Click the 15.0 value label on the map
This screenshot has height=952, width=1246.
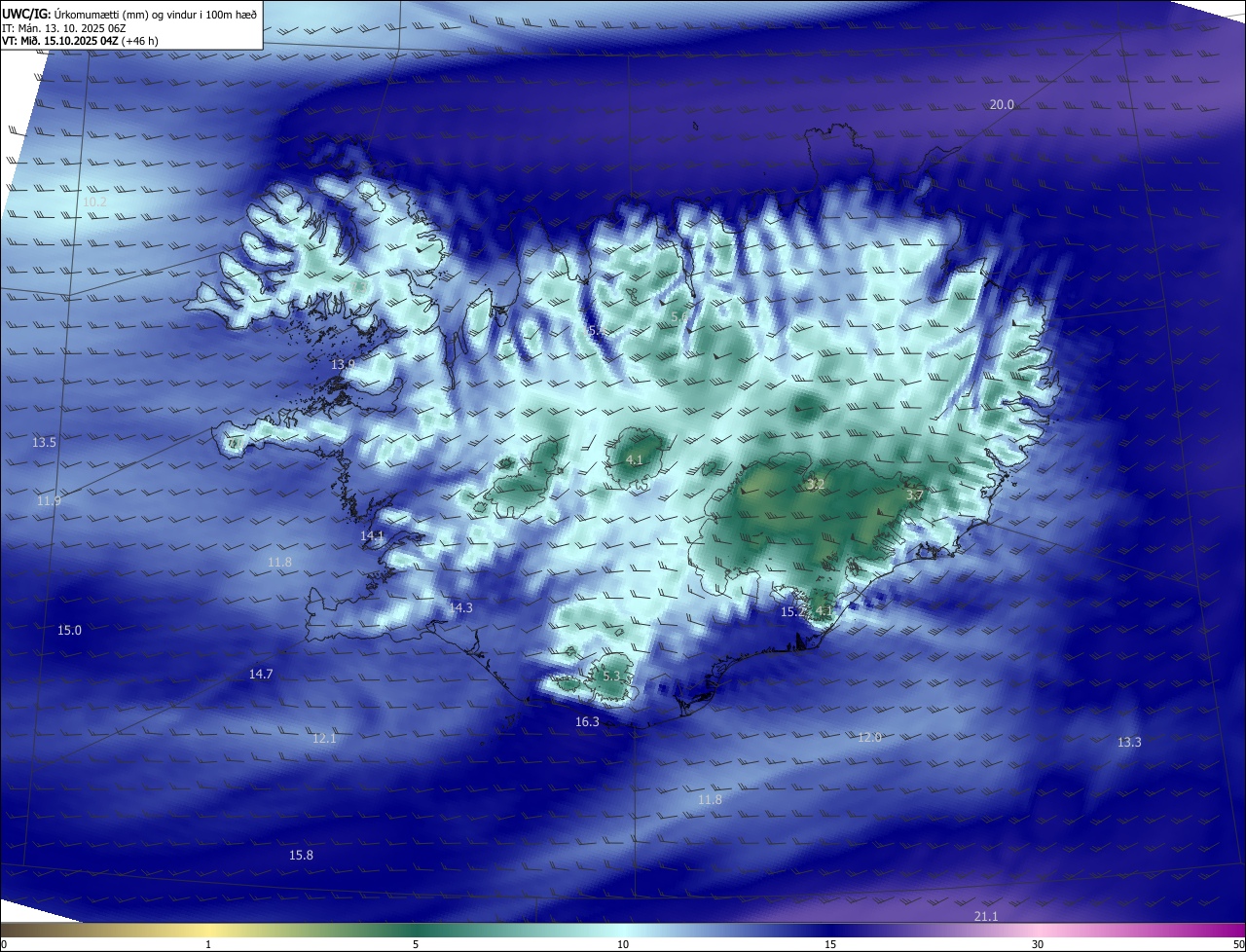coord(69,631)
